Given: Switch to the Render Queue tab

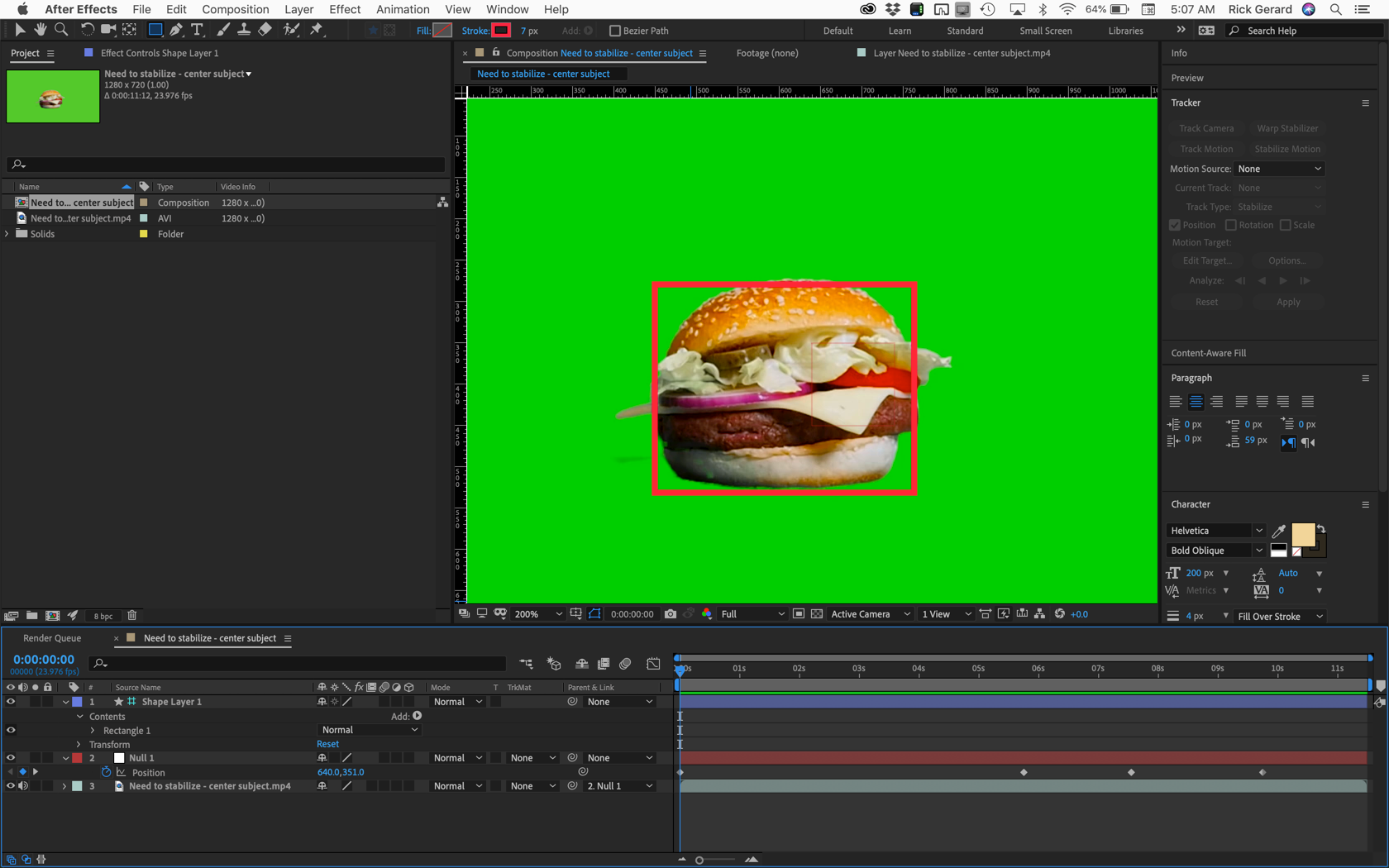Looking at the screenshot, I should 52,638.
